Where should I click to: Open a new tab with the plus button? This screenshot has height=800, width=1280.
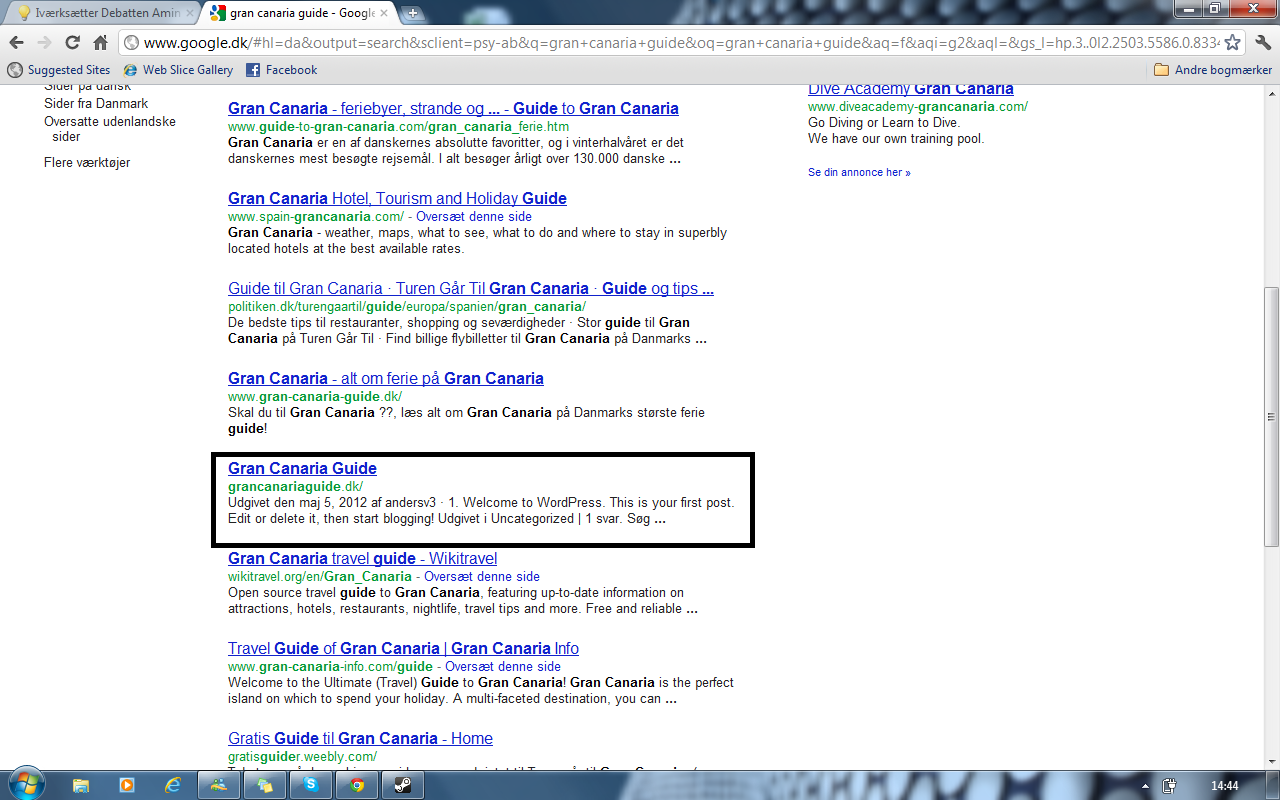pyautogui.click(x=412, y=14)
